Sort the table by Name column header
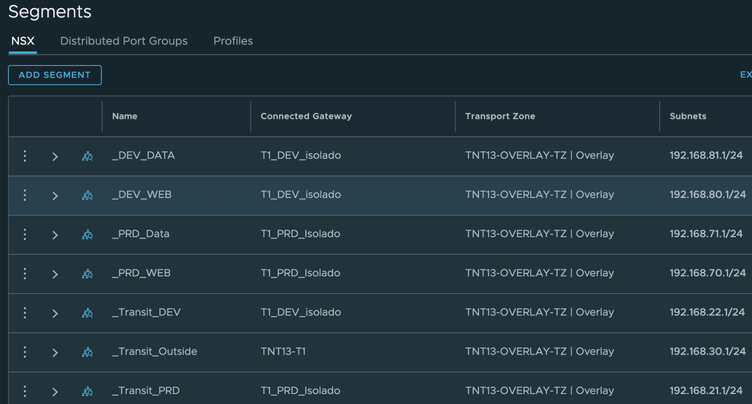Image resolution: width=752 pixels, height=404 pixels. pos(125,116)
